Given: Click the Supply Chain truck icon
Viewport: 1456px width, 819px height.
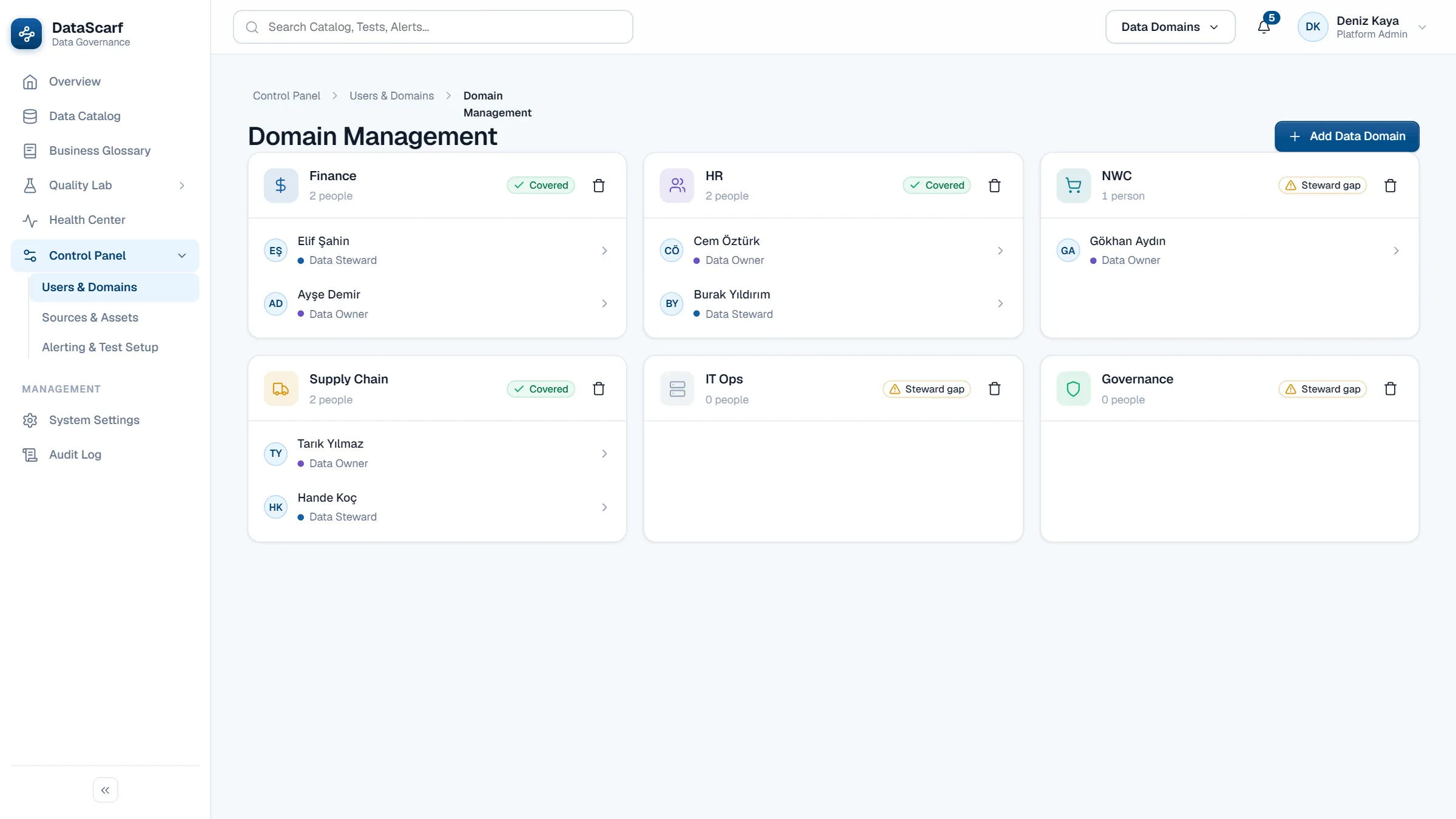Looking at the screenshot, I should (281, 389).
